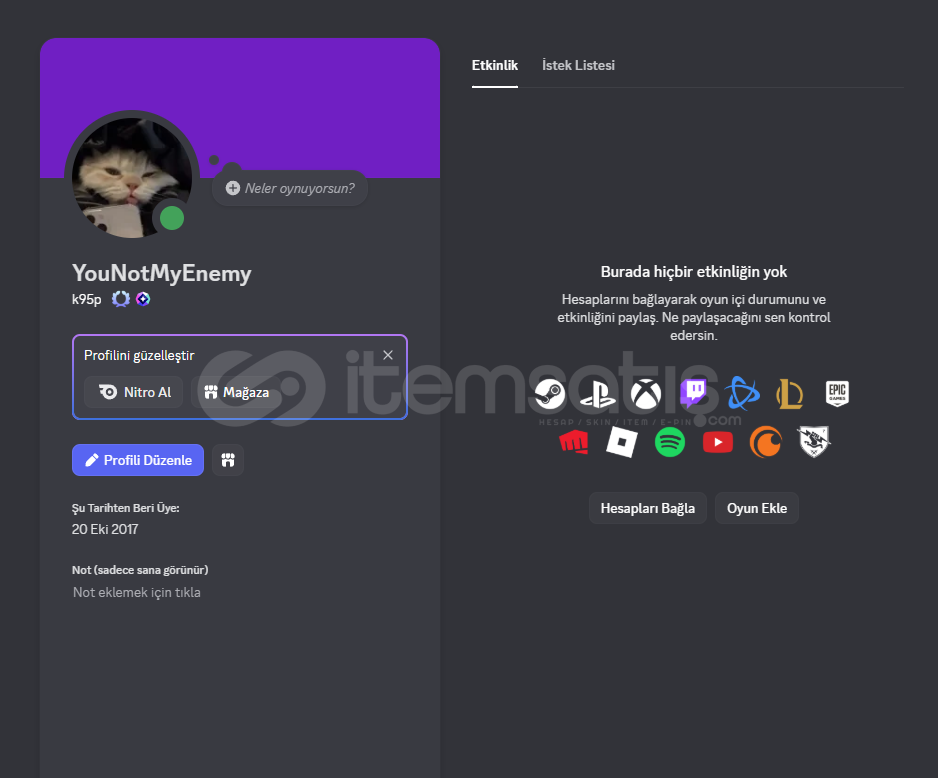Click the Steam connection icon
The image size is (938, 778).
click(x=550, y=394)
